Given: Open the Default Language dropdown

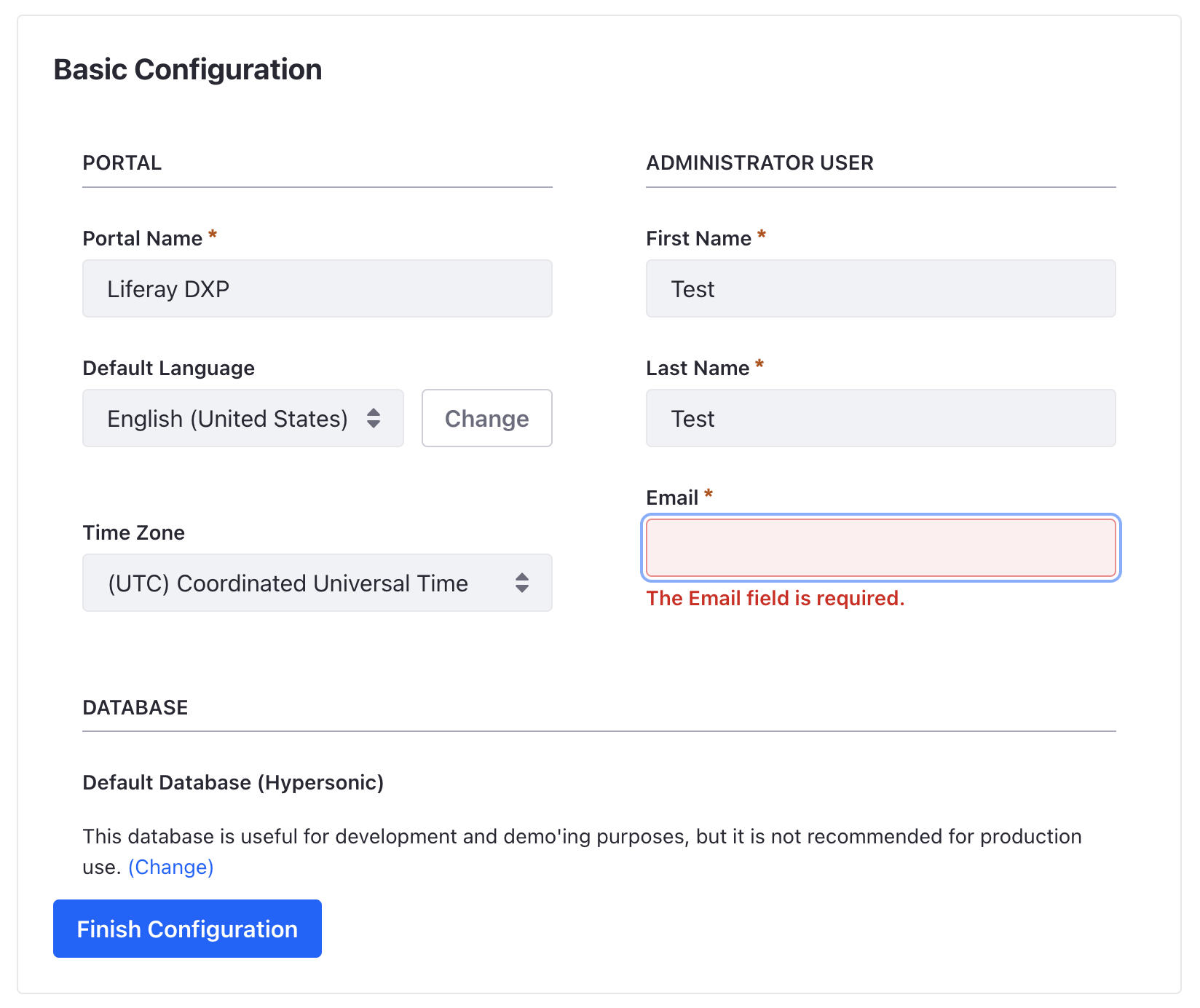Looking at the screenshot, I should (x=243, y=418).
